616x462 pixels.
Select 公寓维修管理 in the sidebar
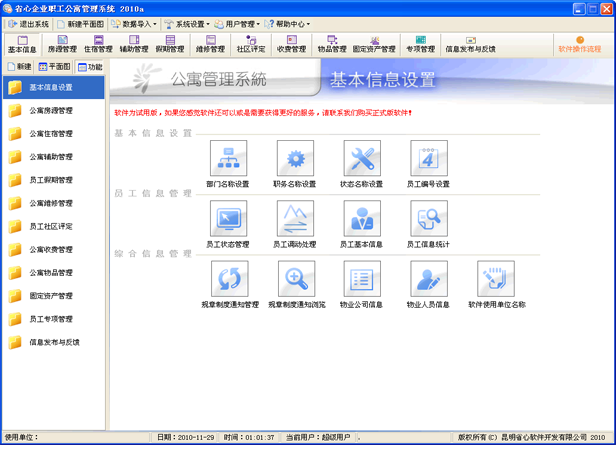[x=50, y=203]
